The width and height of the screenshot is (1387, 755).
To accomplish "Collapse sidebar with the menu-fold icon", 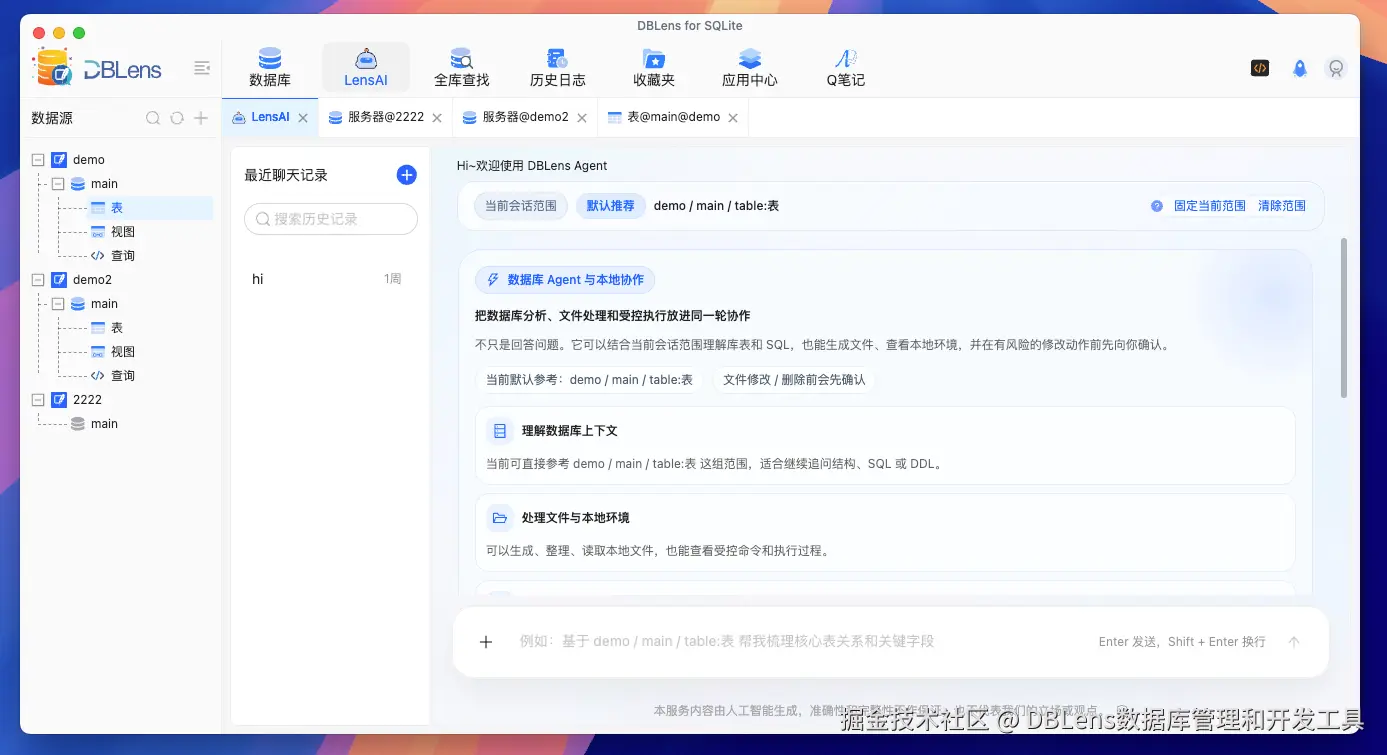I will coord(202,68).
